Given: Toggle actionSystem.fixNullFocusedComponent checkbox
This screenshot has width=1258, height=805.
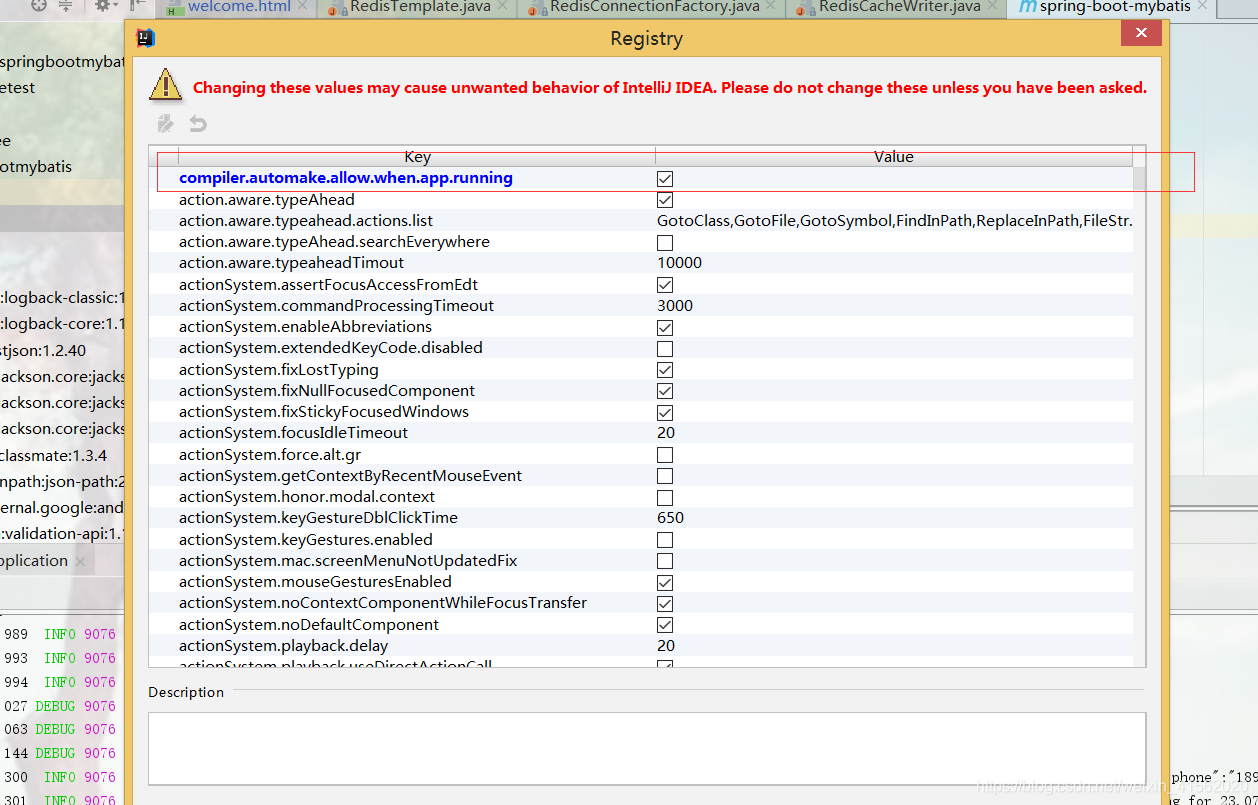Looking at the screenshot, I should coord(665,391).
